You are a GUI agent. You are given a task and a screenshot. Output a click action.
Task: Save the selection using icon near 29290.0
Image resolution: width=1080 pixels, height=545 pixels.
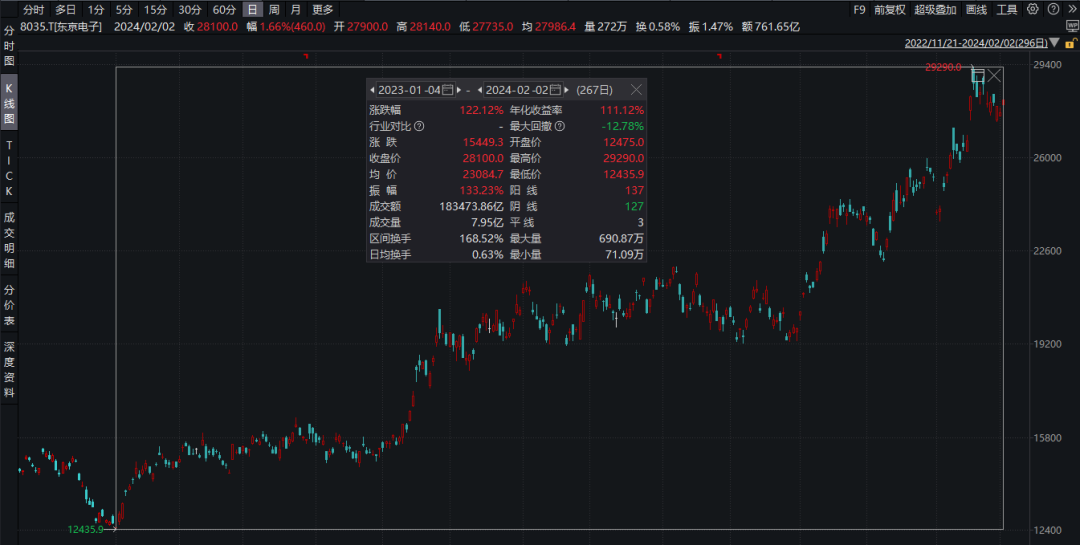[x=978, y=75]
